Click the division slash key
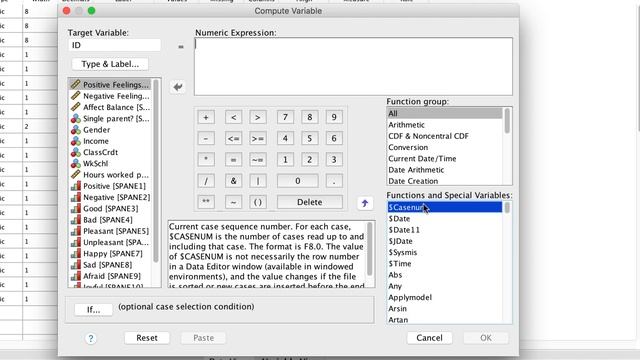The width and height of the screenshot is (640, 360). point(206,181)
